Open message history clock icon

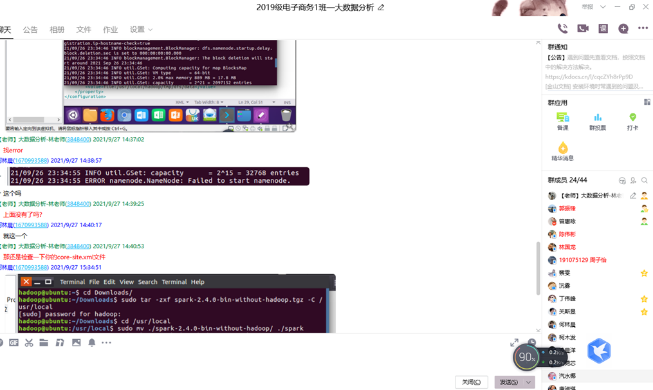(532, 342)
